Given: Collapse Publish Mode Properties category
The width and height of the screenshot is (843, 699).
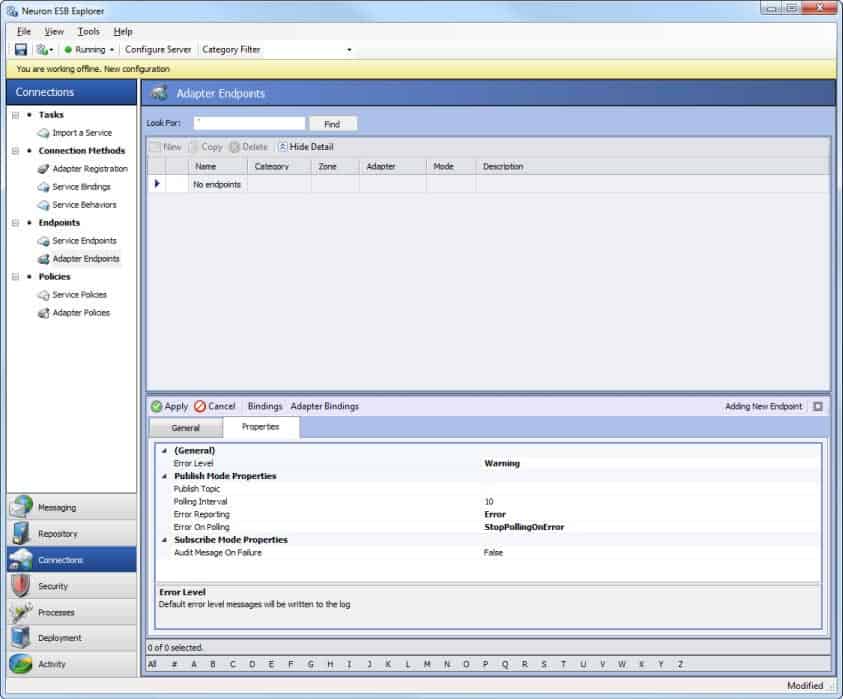Looking at the screenshot, I should 165,476.
